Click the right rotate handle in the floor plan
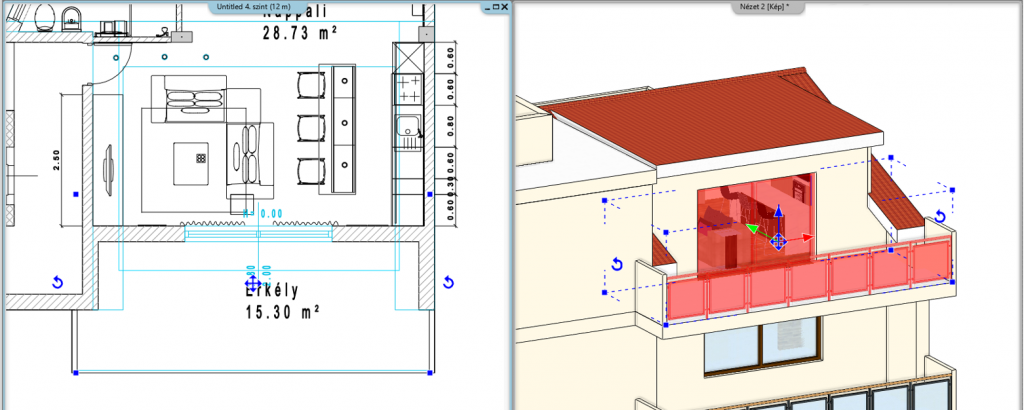The width and height of the screenshot is (1024, 410). click(x=447, y=283)
